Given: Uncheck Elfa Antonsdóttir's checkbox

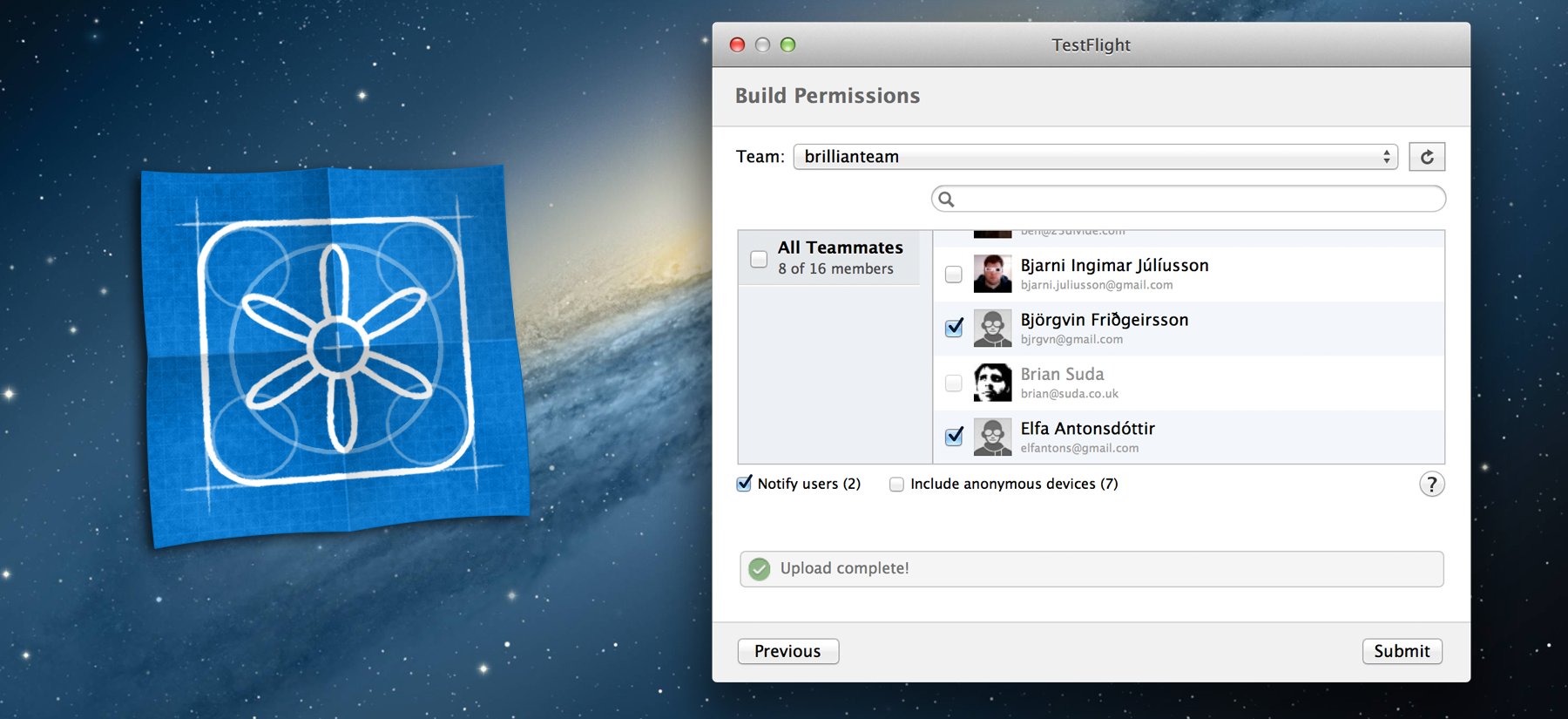Looking at the screenshot, I should point(954,437).
